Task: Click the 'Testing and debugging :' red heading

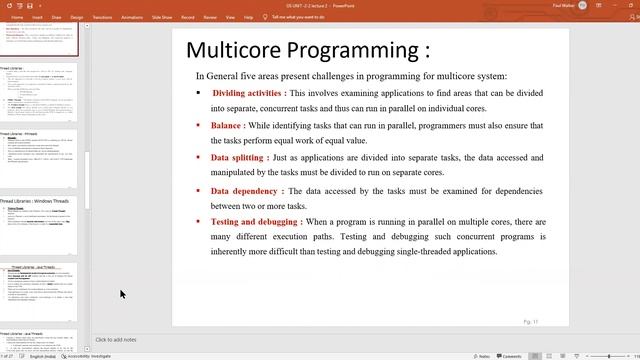Action: point(257,222)
